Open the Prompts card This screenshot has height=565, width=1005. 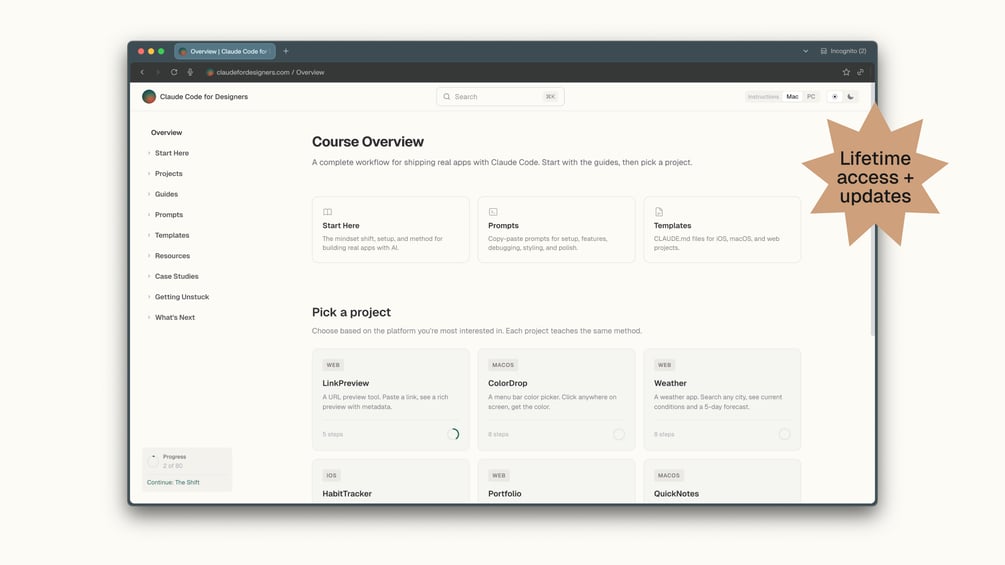tap(556, 229)
